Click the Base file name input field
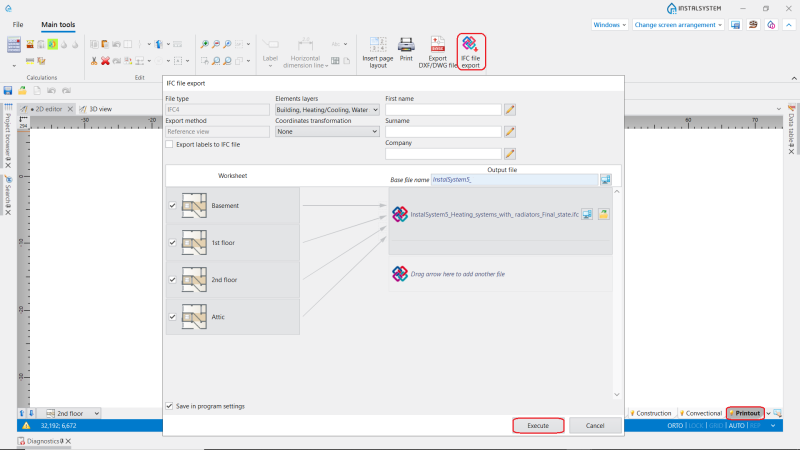 pyautogui.click(x=514, y=180)
